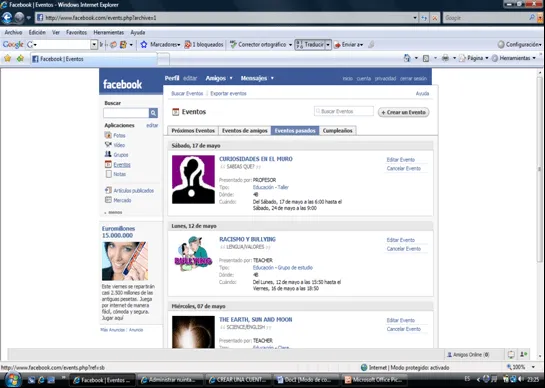Viewport: 545px width, 388px height.
Task: Click the Marcadores star icon in the Google toolbar
Action: pyautogui.click(x=144, y=45)
